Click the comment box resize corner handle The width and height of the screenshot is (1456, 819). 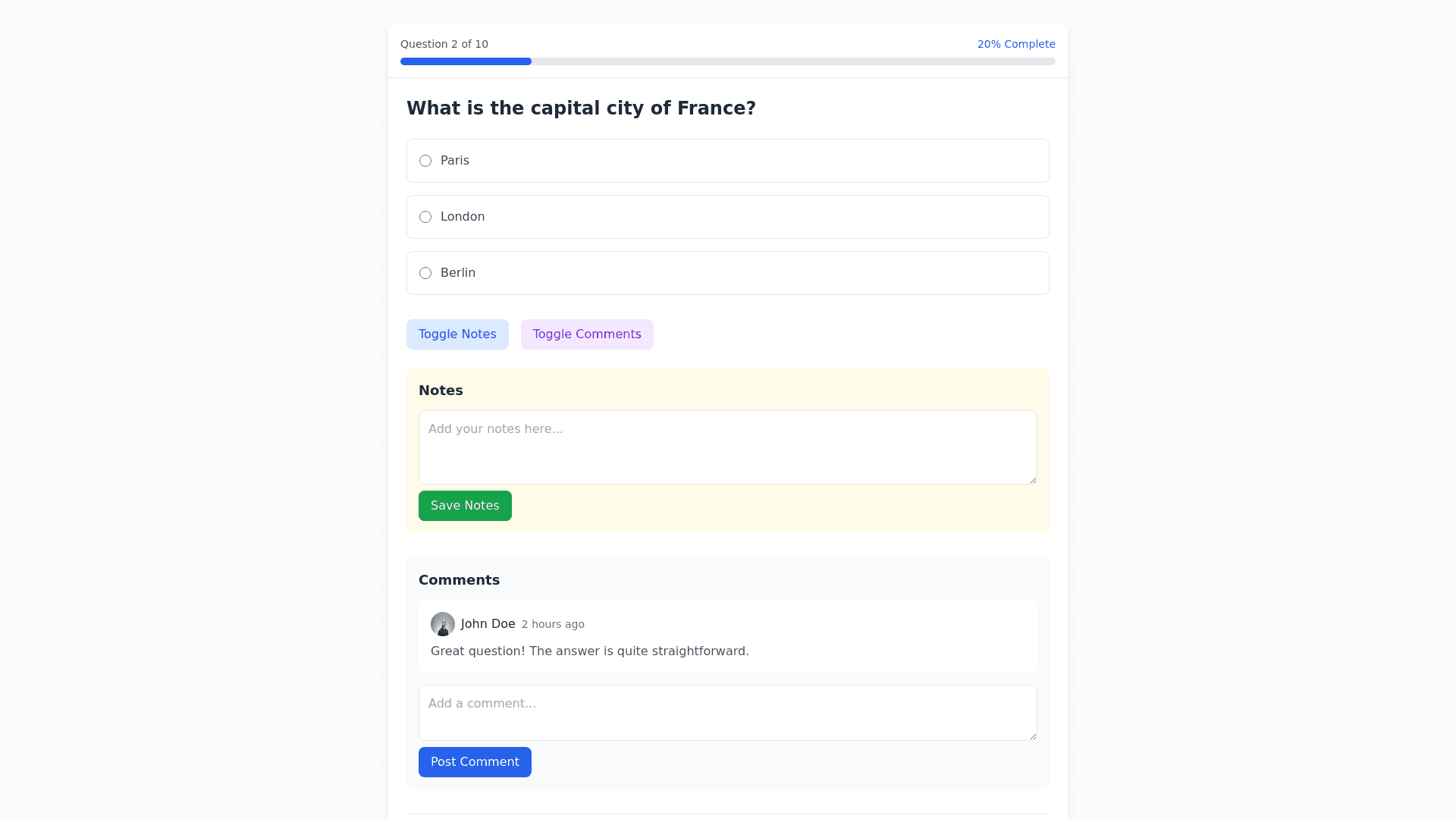click(1032, 736)
